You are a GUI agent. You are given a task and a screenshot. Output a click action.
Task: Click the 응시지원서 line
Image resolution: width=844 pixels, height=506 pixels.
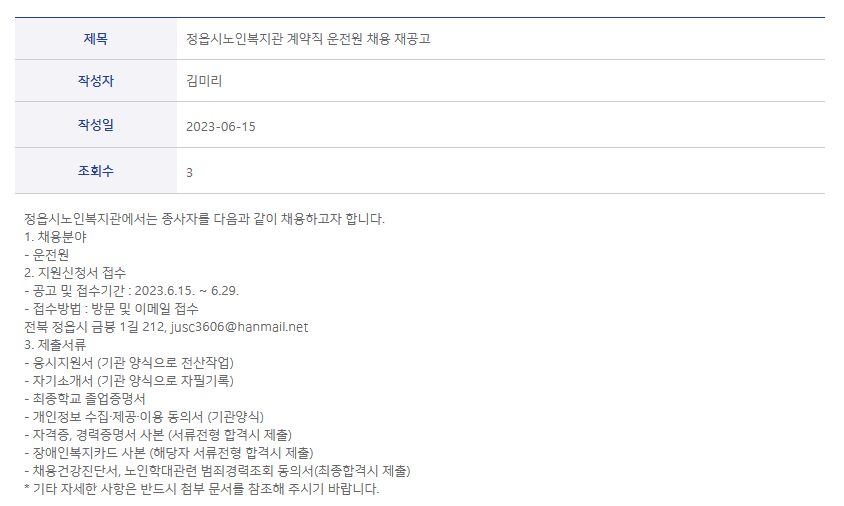129,363
